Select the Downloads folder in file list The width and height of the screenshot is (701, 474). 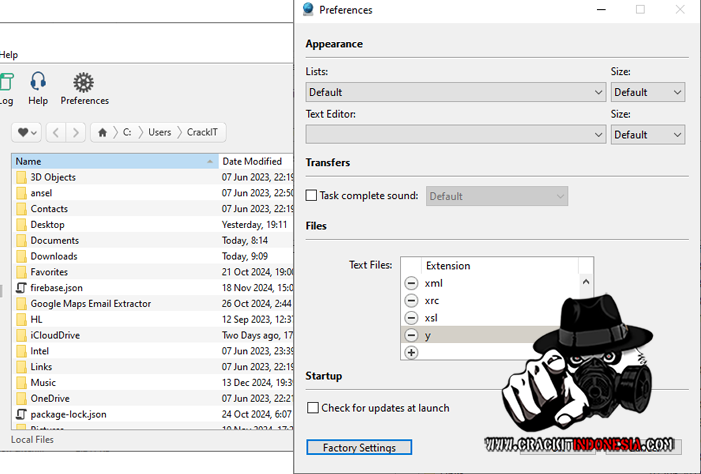tap(53, 256)
